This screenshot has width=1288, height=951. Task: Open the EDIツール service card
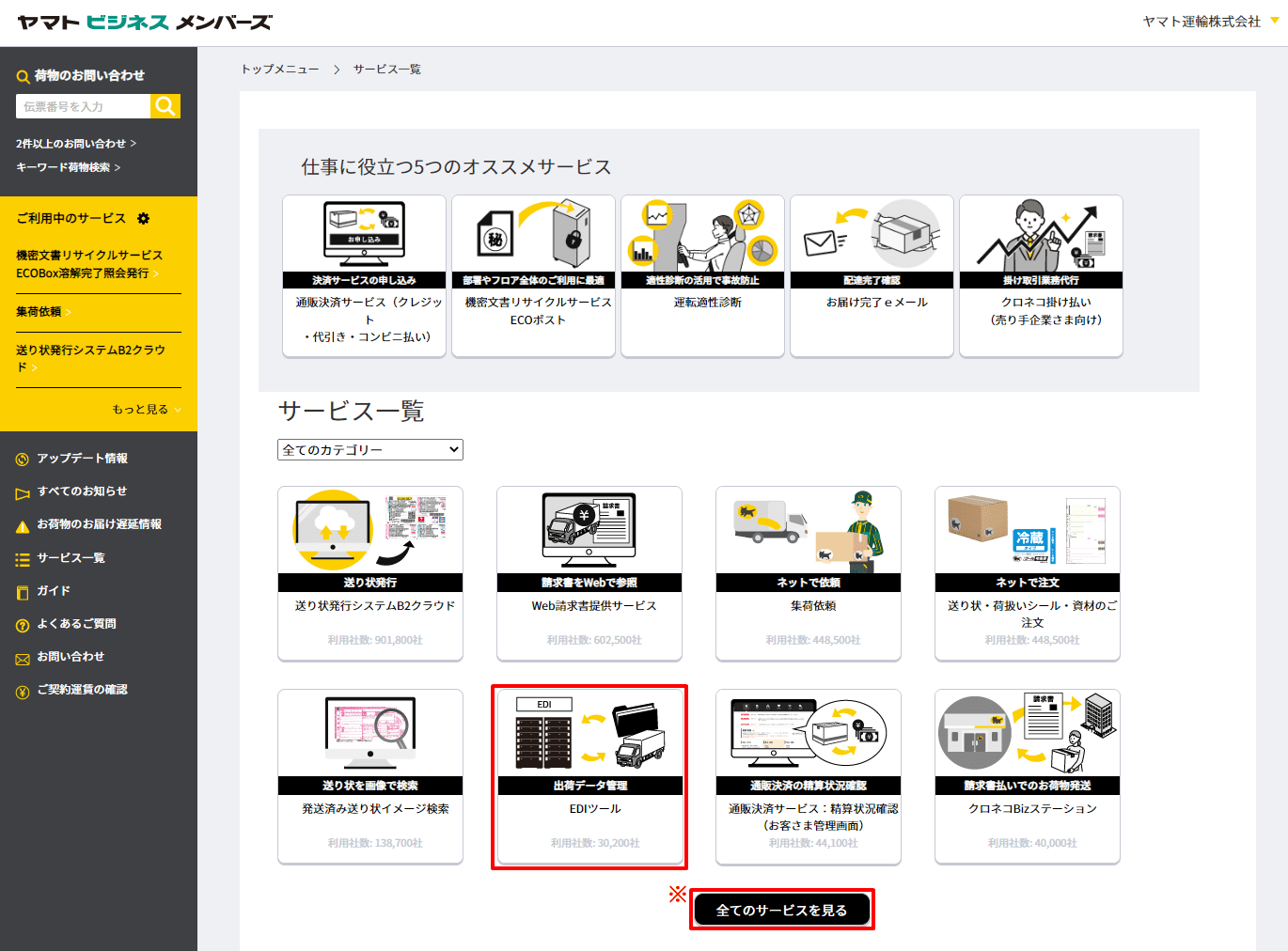click(589, 776)
